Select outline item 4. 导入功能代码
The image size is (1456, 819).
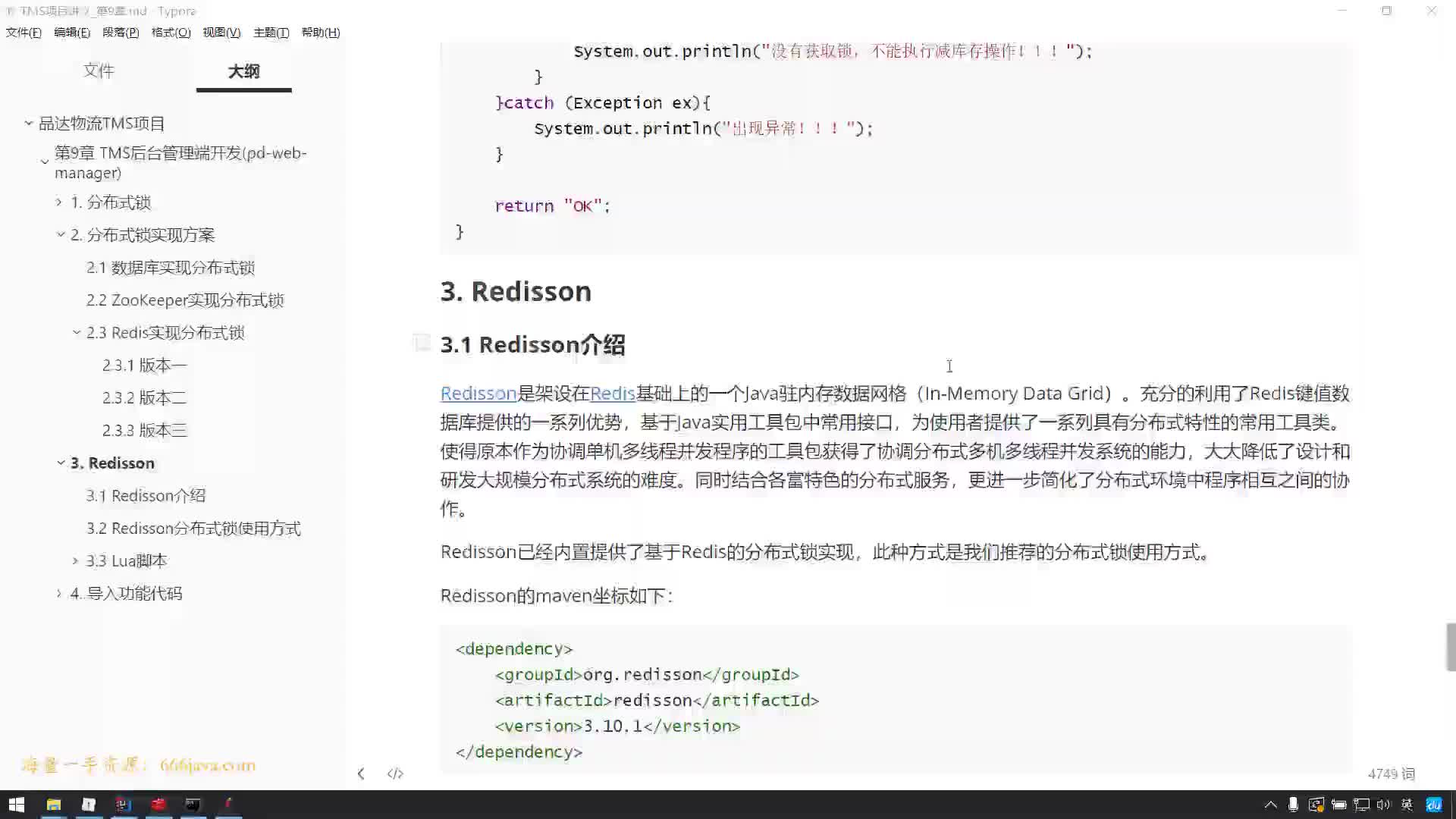[x=126, y=594]
